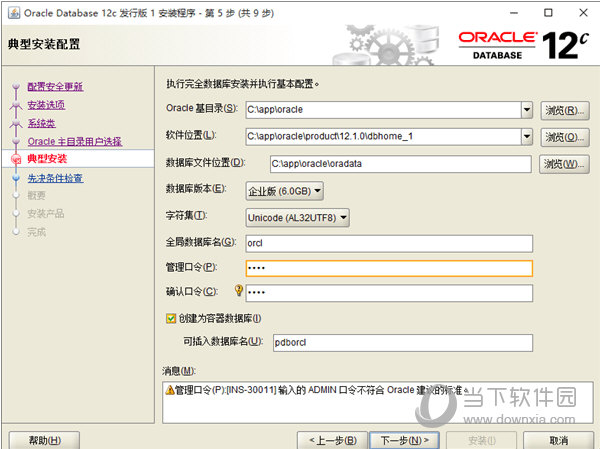This screenshot has width=600, height=449.
Task: Focus the 管理口令 password field
Action: (389, 268)
